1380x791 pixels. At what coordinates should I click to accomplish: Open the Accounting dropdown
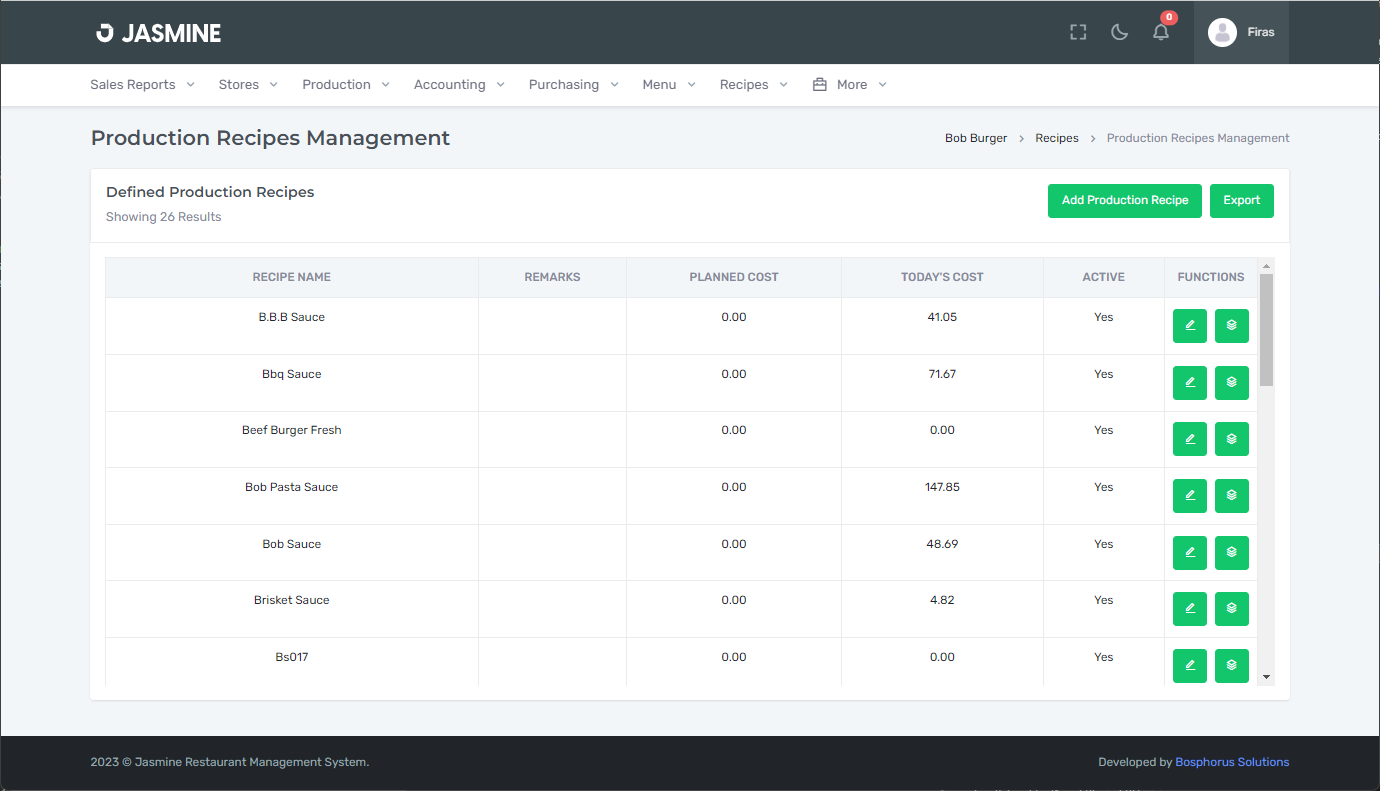click(451, 84)
